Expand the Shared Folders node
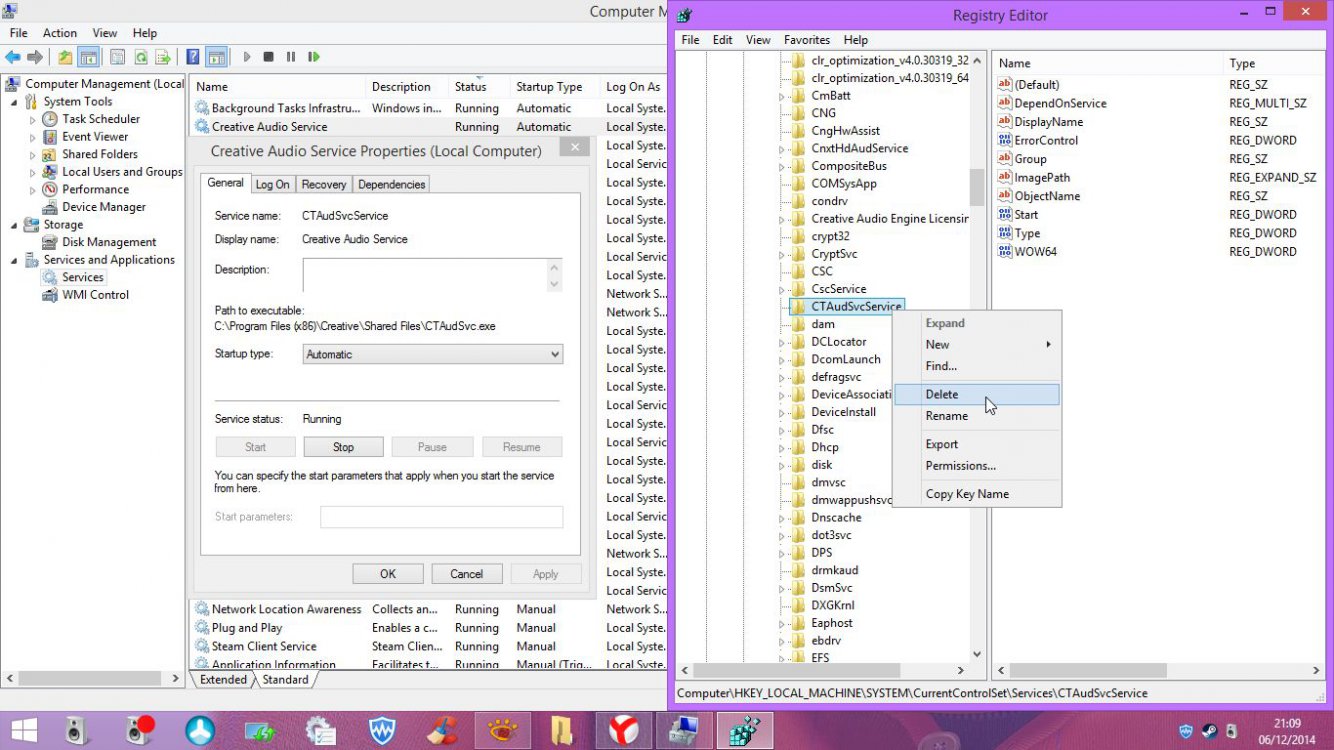The width and height of the screenshot is (1334, 750). tap(33, 155)
